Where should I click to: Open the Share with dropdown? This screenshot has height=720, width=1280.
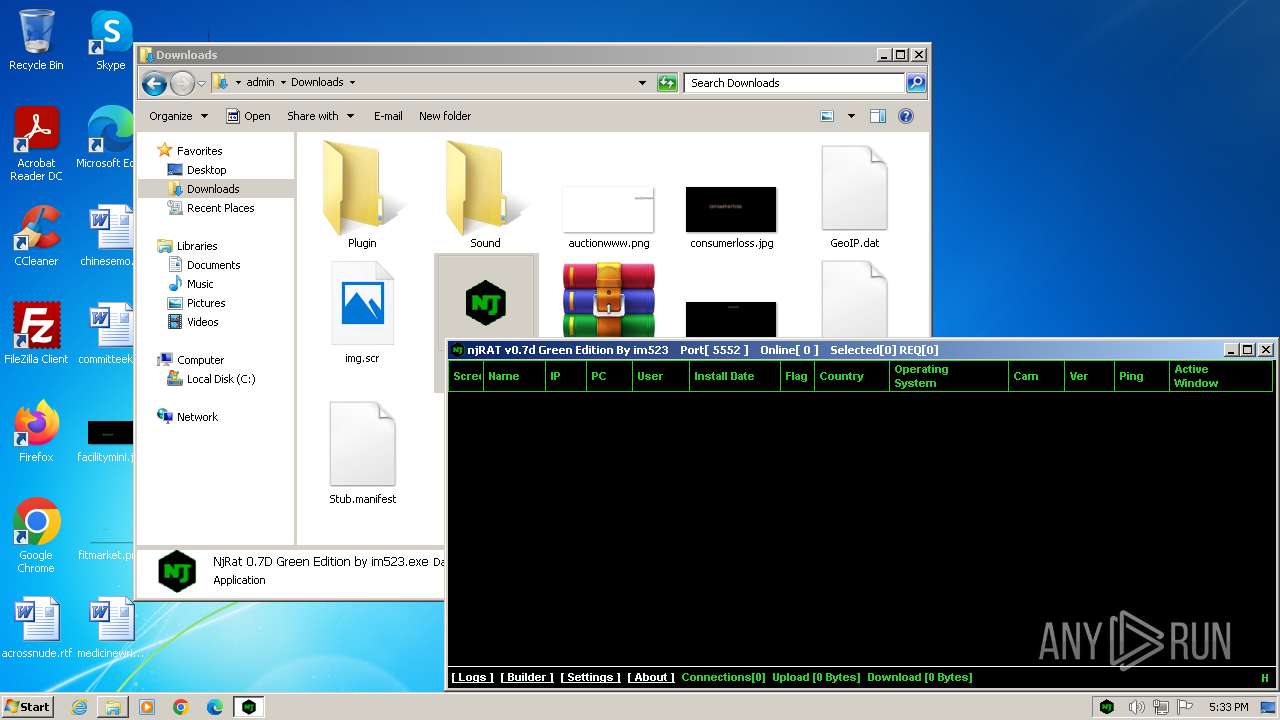coord(320,116)
